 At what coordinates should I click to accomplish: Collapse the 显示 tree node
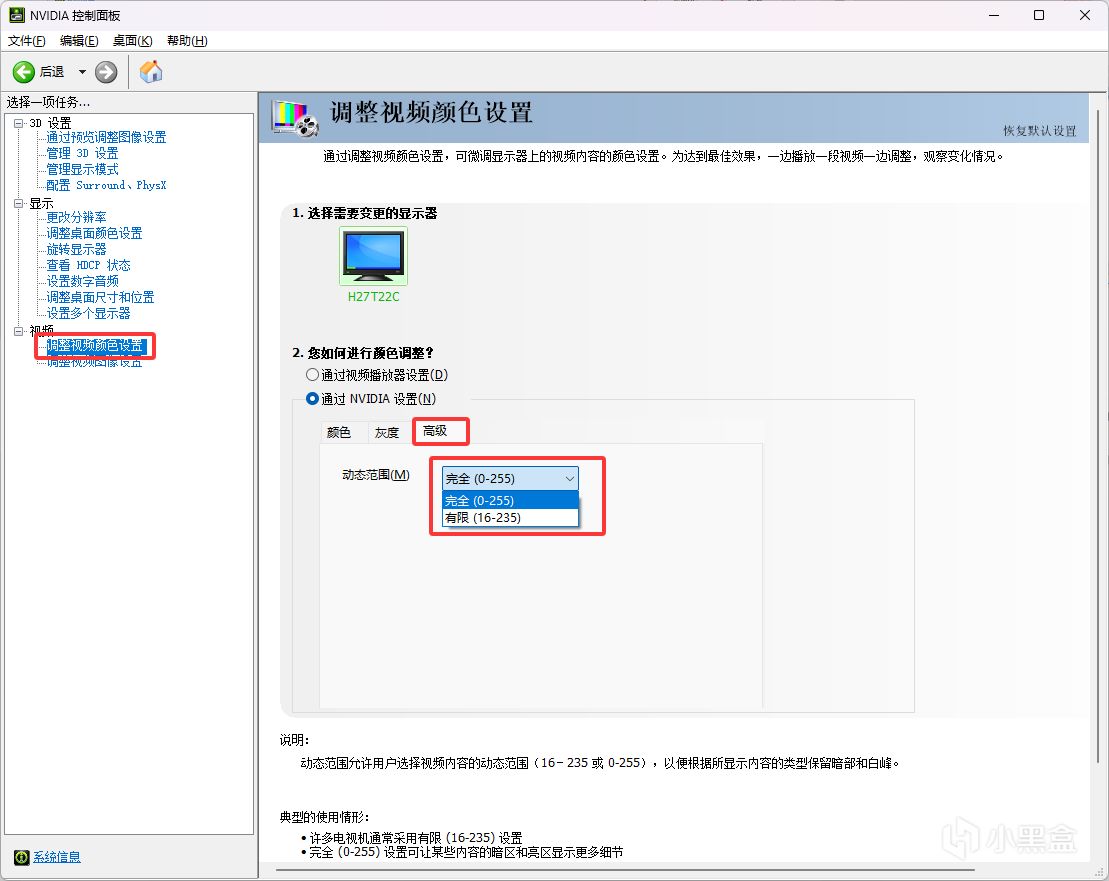click(18, 204)
